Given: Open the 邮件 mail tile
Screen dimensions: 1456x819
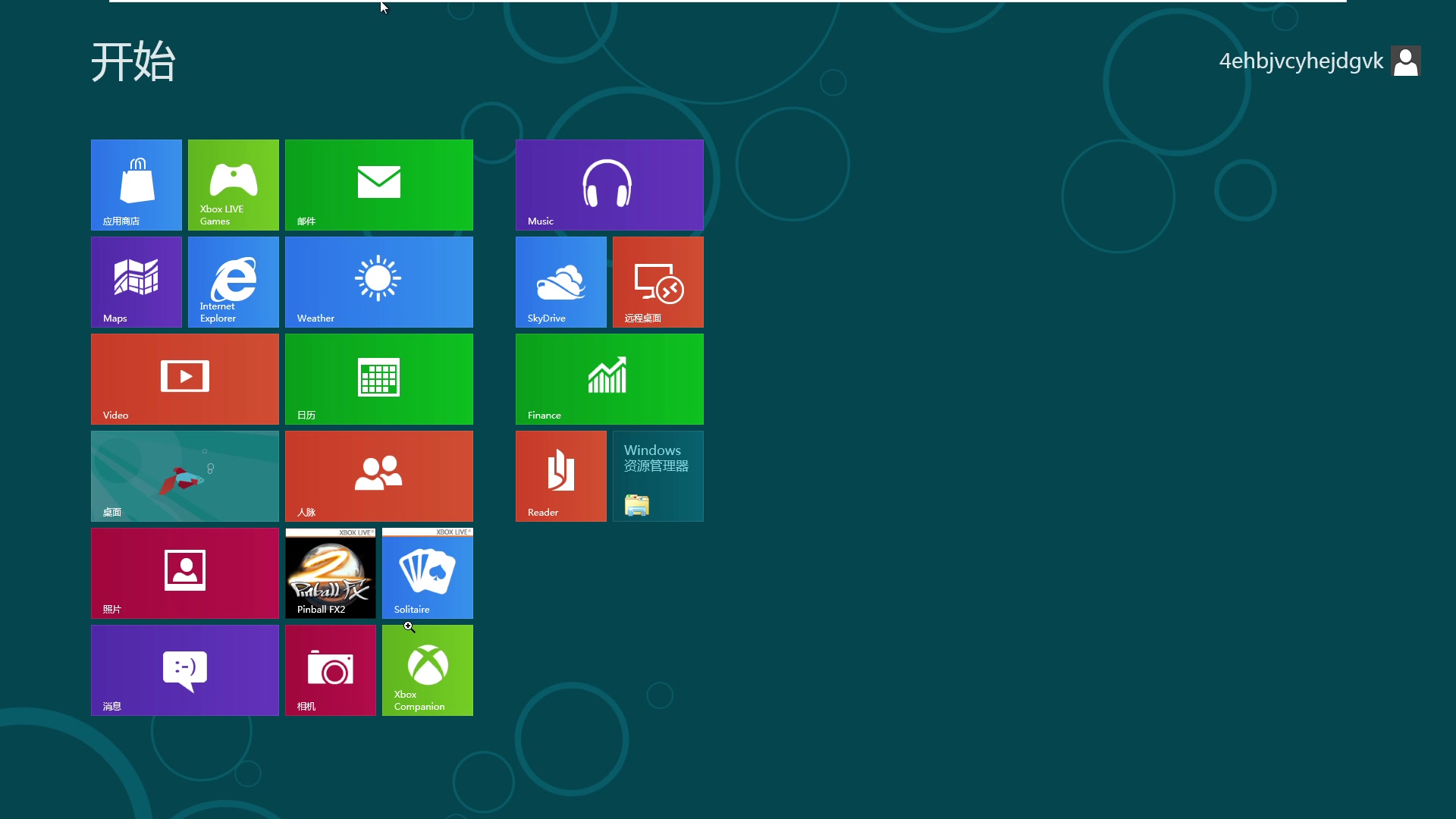Looking at the screenshot, I should 378,184.
